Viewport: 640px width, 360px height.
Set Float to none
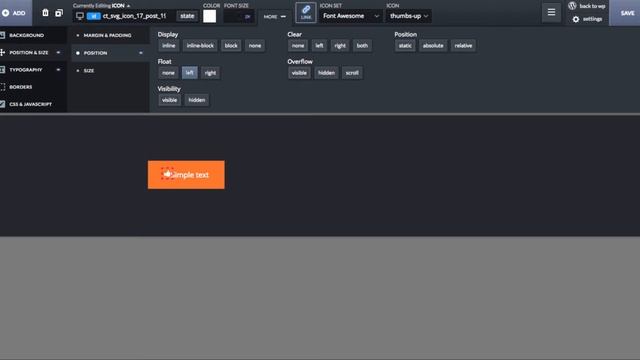pos(168,73)
